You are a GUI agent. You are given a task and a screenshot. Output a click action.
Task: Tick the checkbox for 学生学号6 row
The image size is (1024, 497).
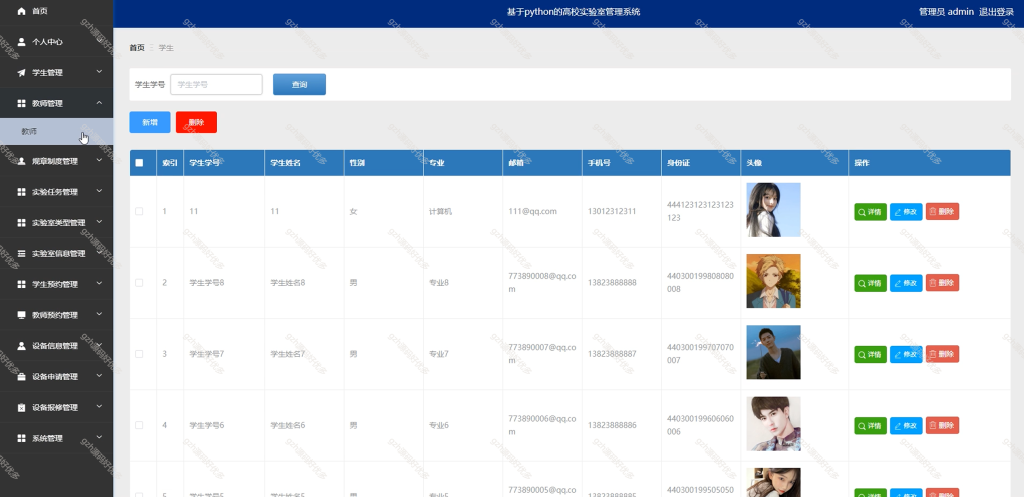[139, 425]
